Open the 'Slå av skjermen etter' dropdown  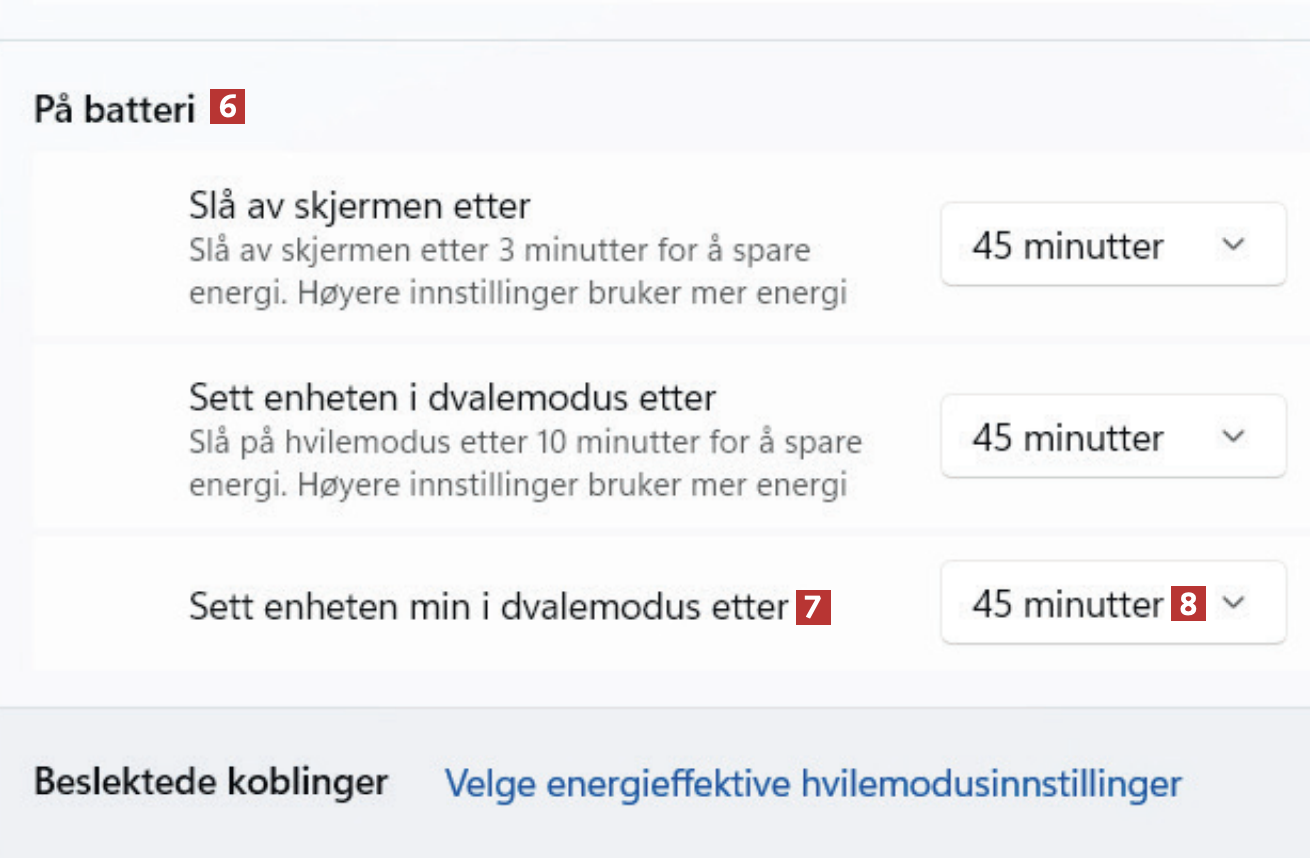(1112, 245)
